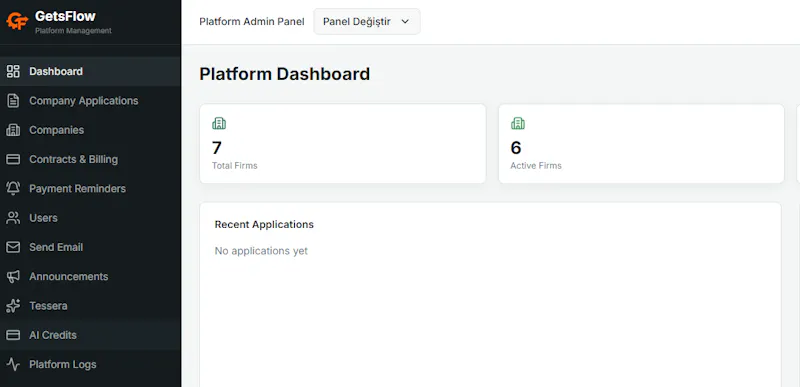Click the building icon on Total Firms card
Image resolution: width=800 pixels, height=387 pixels.
click(x=219, y=123)
